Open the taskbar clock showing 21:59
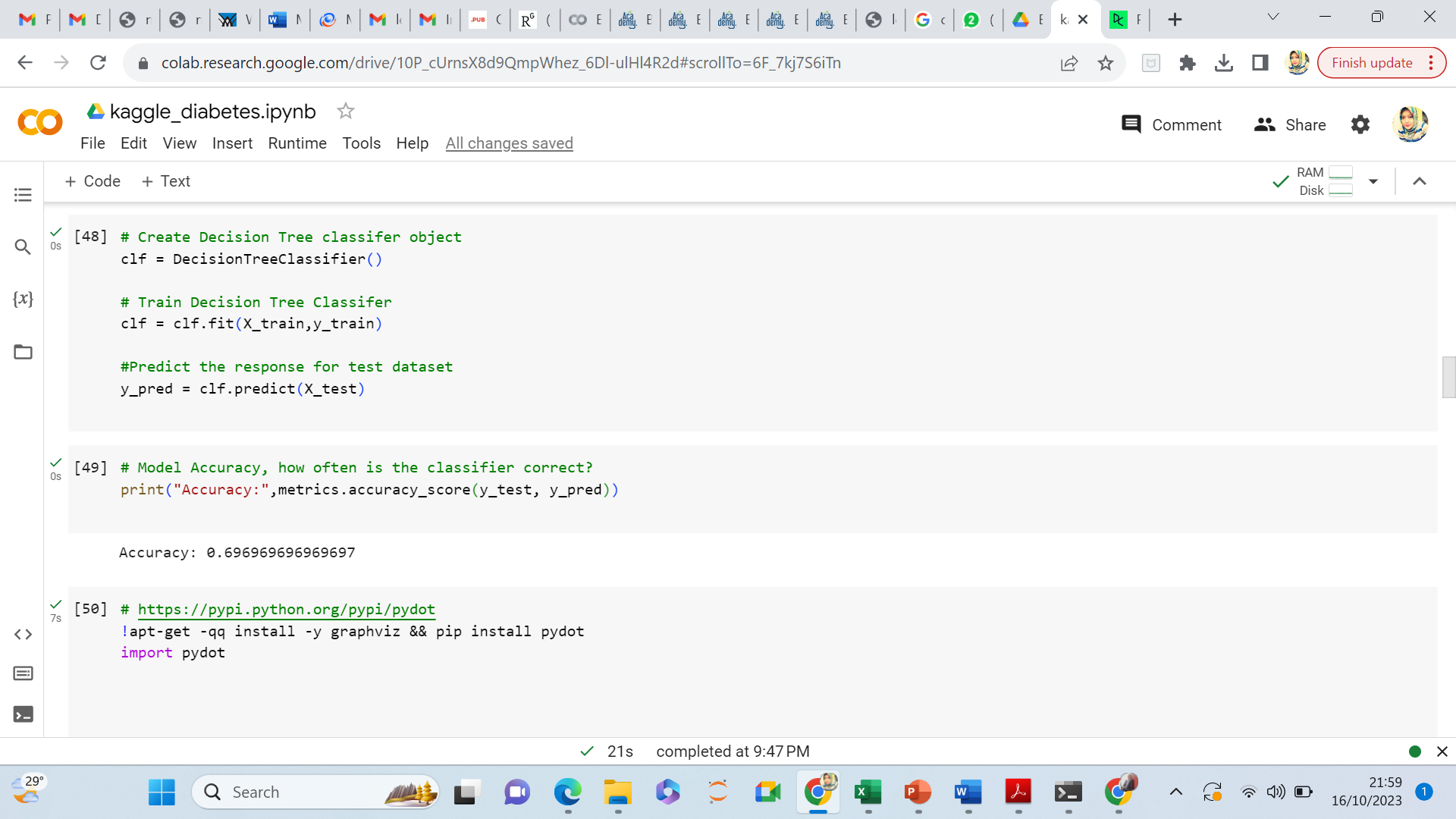The image size is (1456, 819). click(x=1367, y=792)
